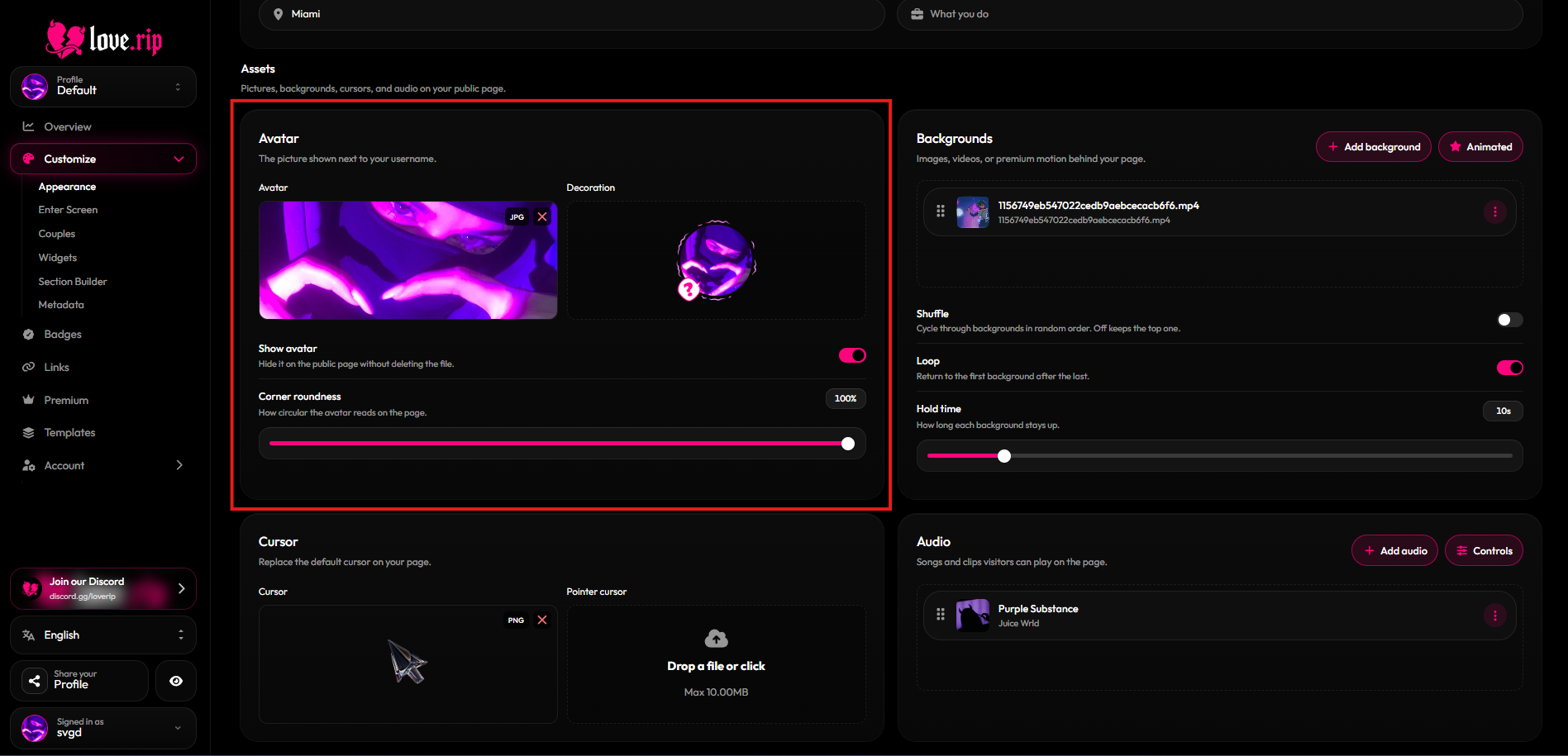Open the Widgets submenu item

click(x=58, y=258)
